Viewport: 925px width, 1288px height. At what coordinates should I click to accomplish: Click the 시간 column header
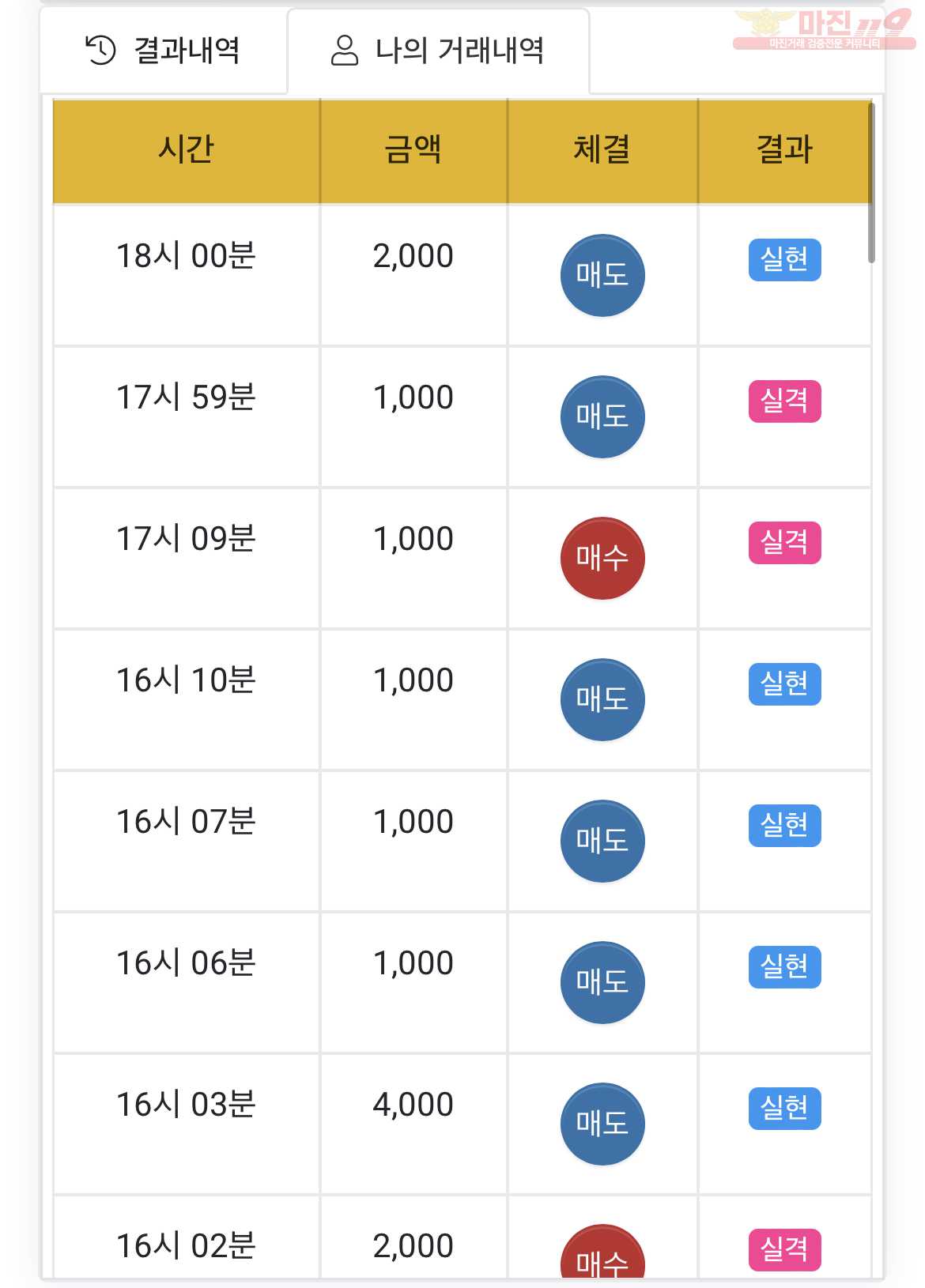click(187, 150)
